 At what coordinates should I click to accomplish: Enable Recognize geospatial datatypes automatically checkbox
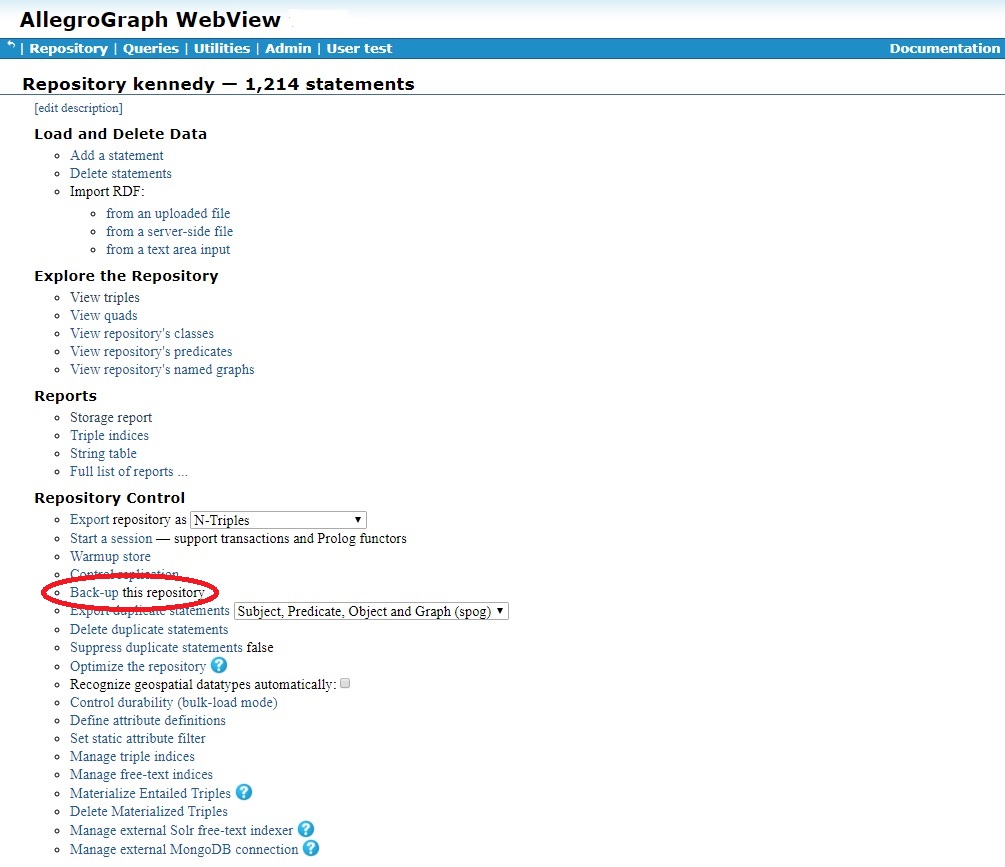click(345, 684)
